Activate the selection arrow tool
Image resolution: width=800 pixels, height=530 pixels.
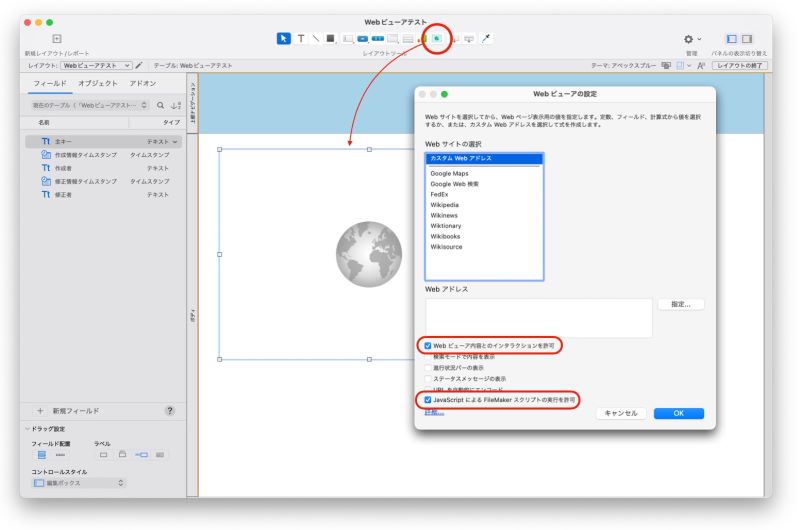coord(284,38)
